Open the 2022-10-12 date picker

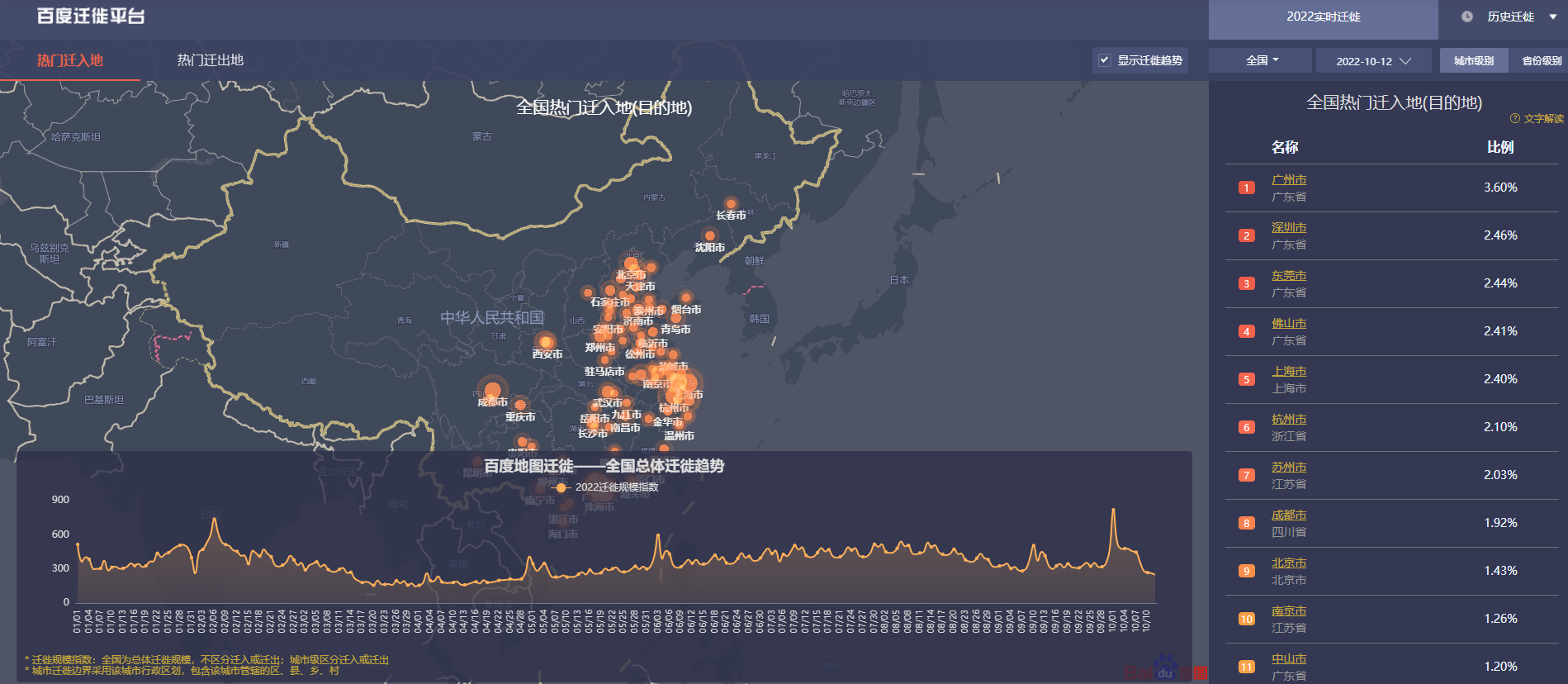[x=1373, y=61]
